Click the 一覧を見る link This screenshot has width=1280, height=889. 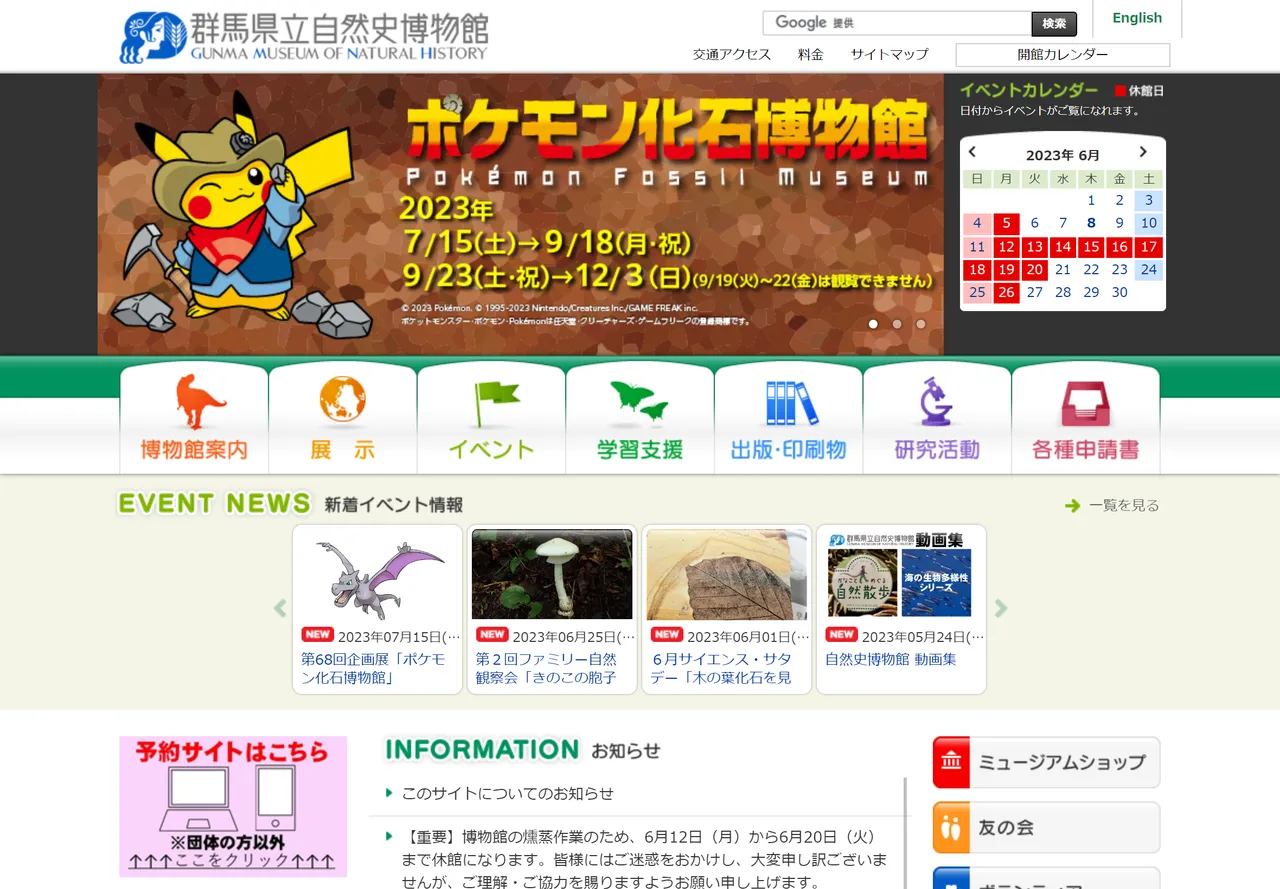click(x=1124, y=506)
